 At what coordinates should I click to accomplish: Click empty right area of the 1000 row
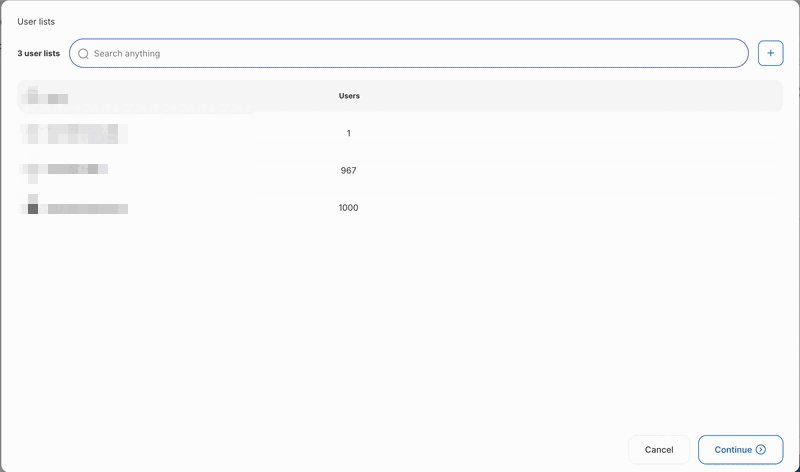pyautogui.click(x=600, y=208)
